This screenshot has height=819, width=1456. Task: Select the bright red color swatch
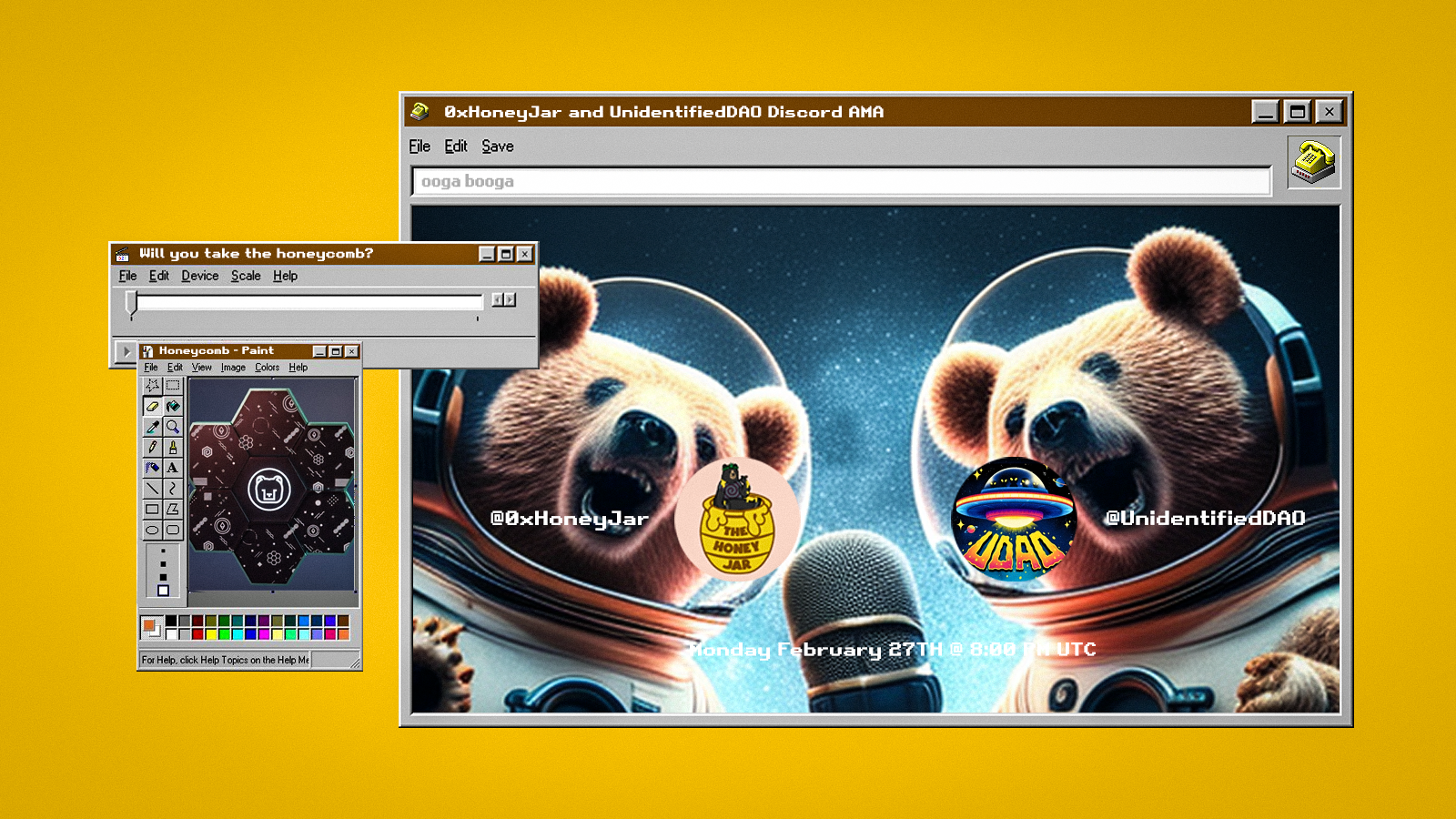click(x=197, y=633)
